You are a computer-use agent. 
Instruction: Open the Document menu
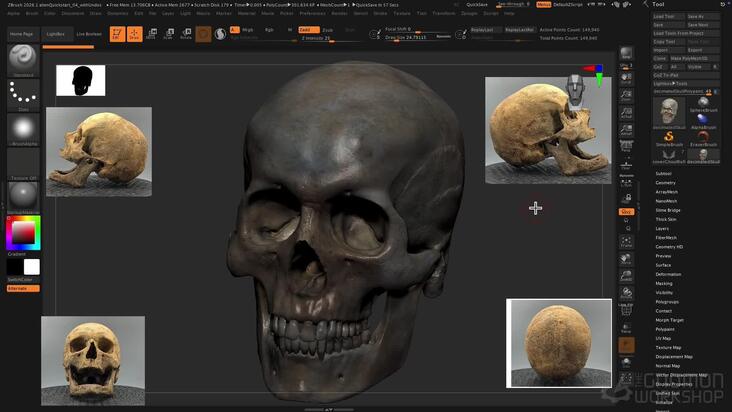(72, 14)
